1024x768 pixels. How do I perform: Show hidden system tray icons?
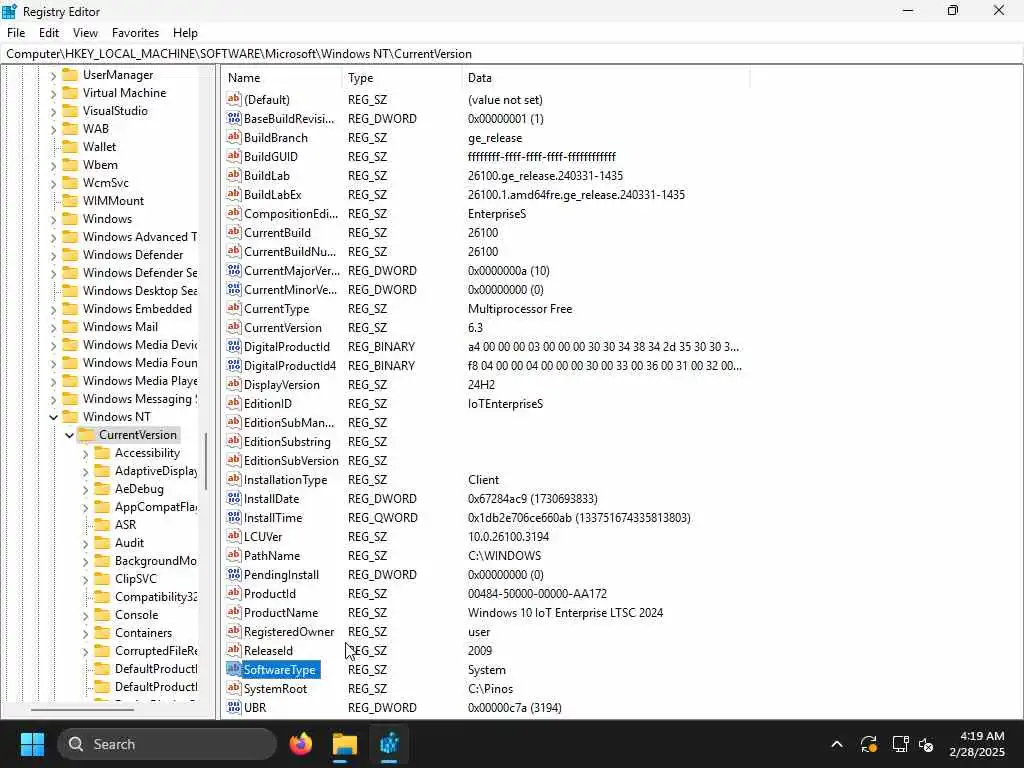(837, 744)
